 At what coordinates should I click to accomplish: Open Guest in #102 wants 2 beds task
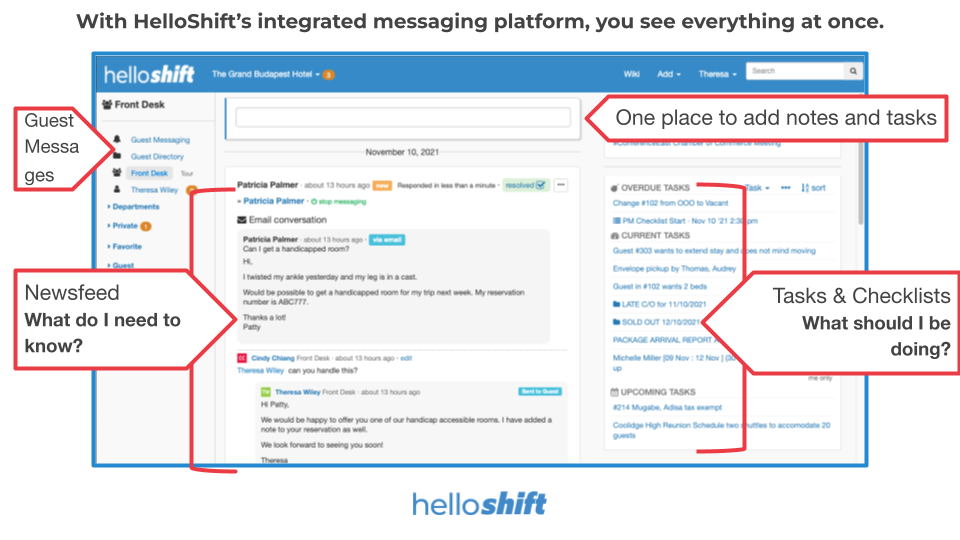click(x=659, y=287)
